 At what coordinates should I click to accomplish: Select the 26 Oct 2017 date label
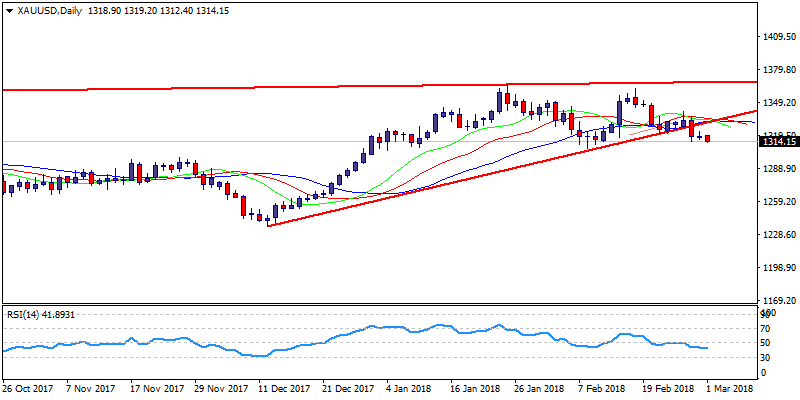coord(28,388)
